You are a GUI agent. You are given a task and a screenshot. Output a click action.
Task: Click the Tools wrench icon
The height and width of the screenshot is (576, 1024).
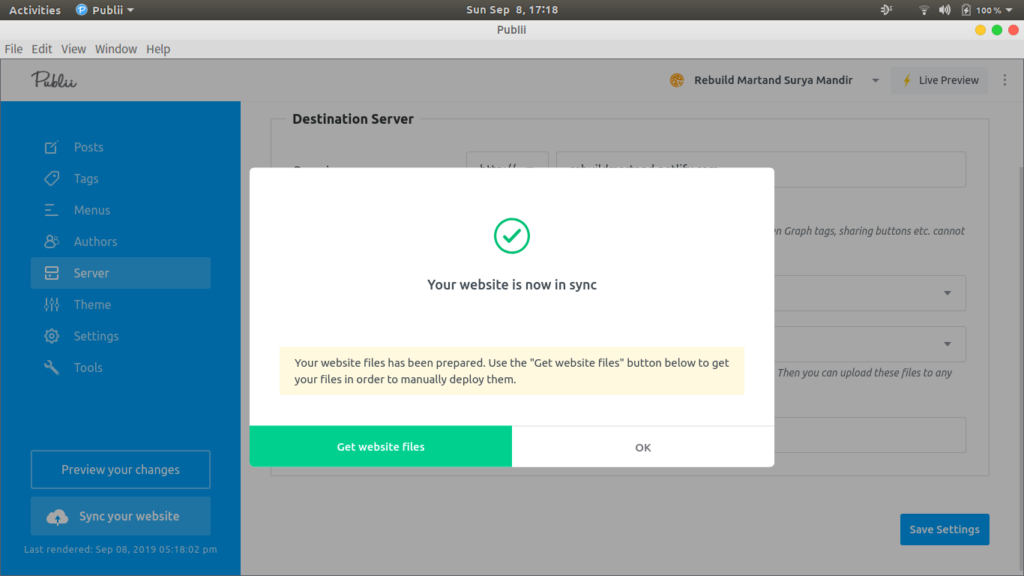tap(51, 368)
